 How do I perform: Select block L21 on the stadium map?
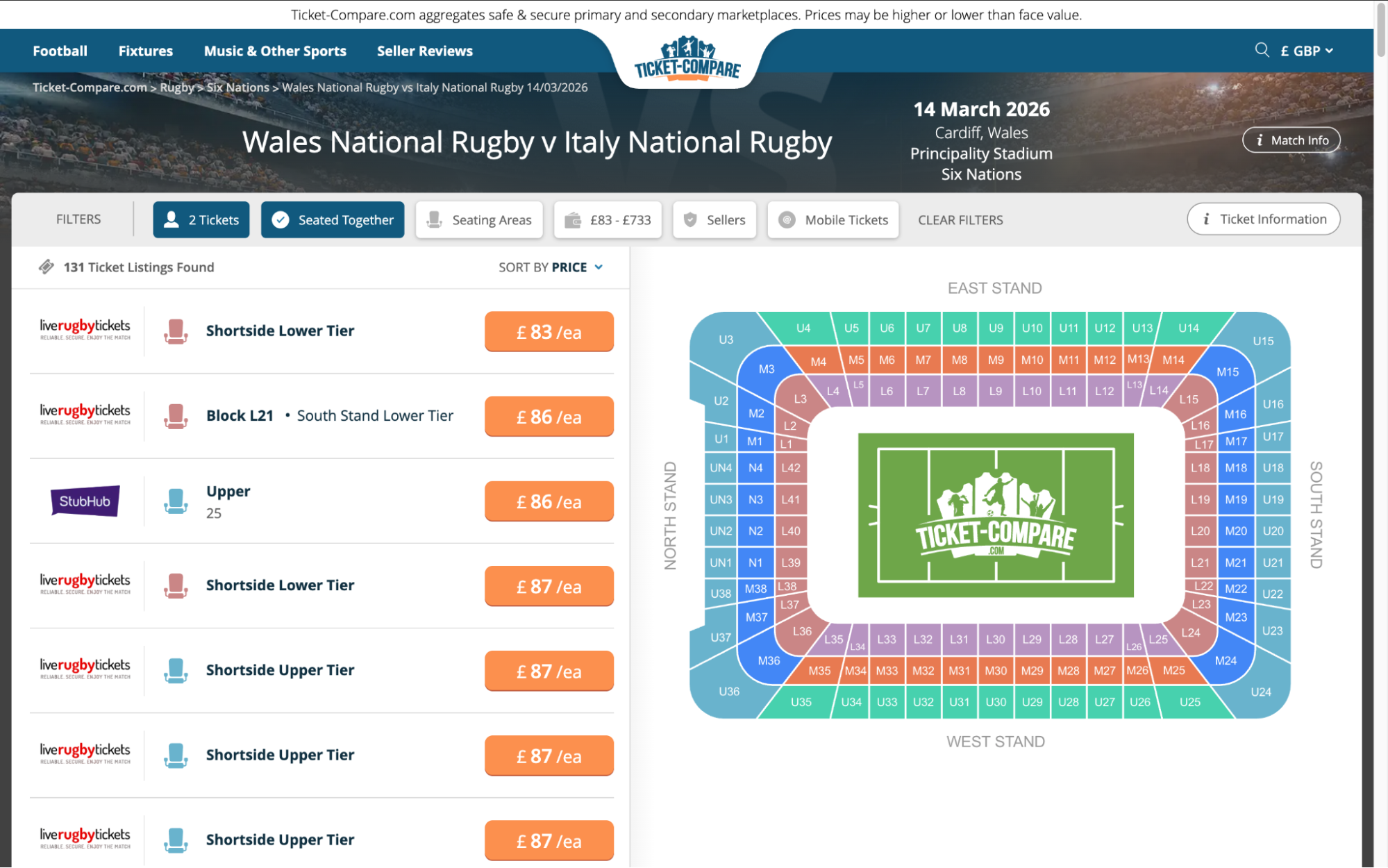pos(1200,562)
